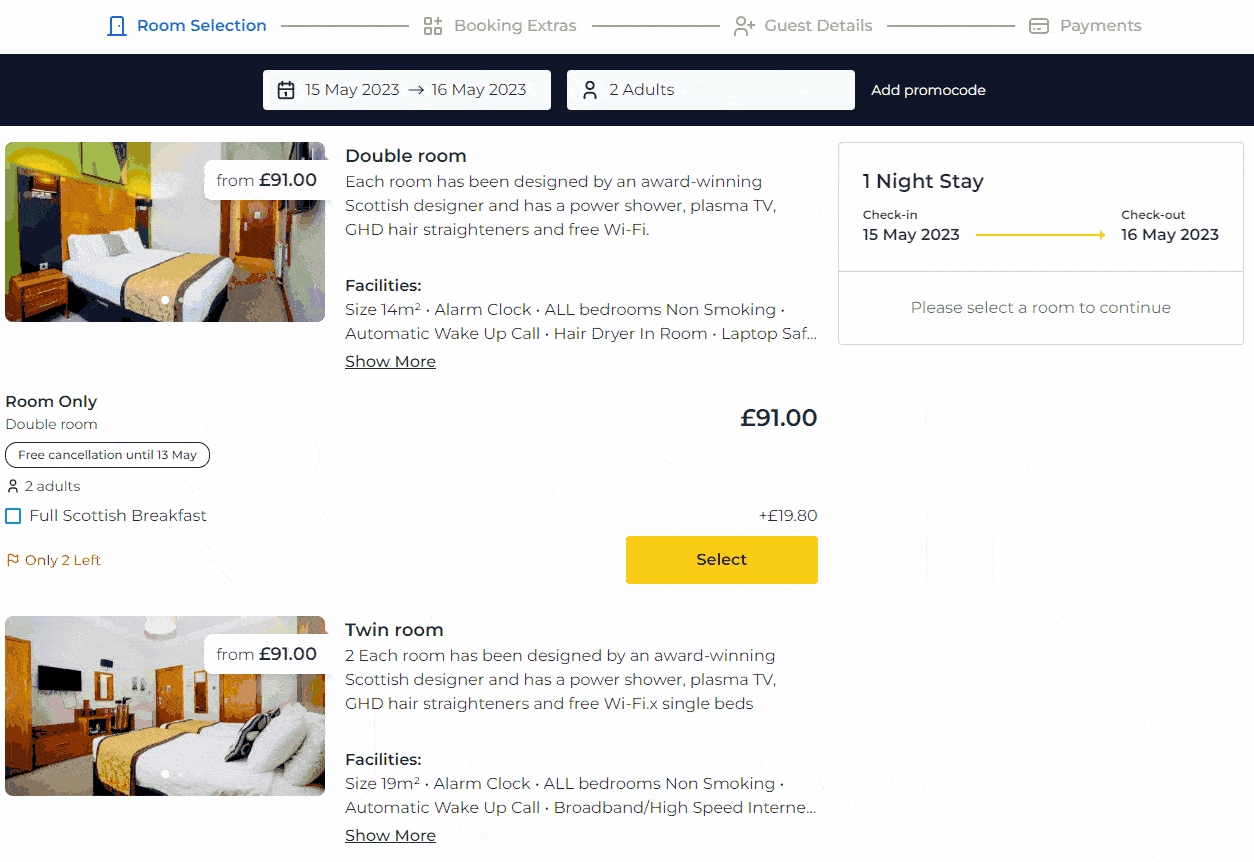Click the flag icon beside 'Only 2 Left'
The height and width of the screenshot is (862, 1254).
click(x=11, y=559)
